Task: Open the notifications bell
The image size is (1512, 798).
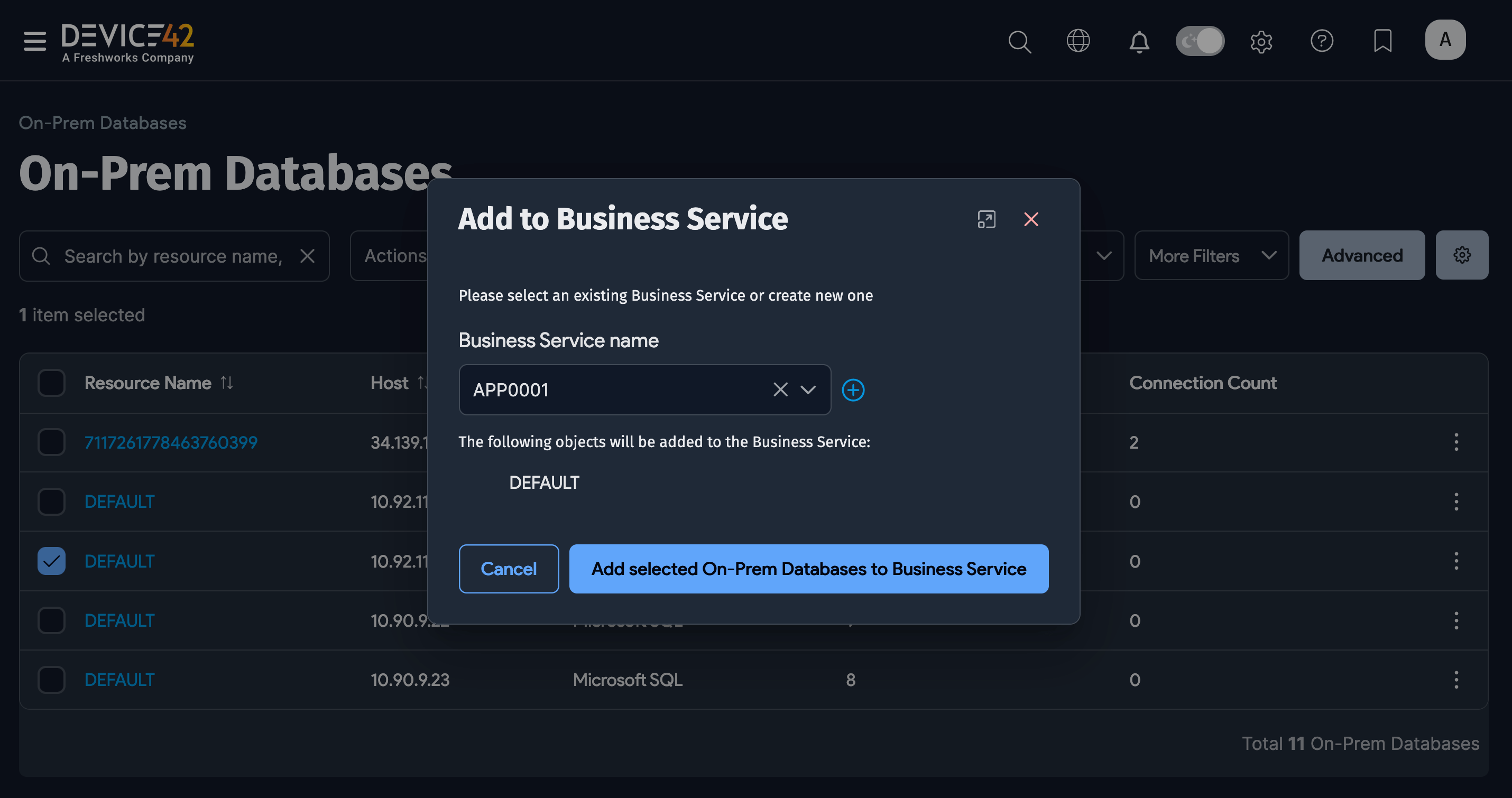Action: click(1139, 42)
